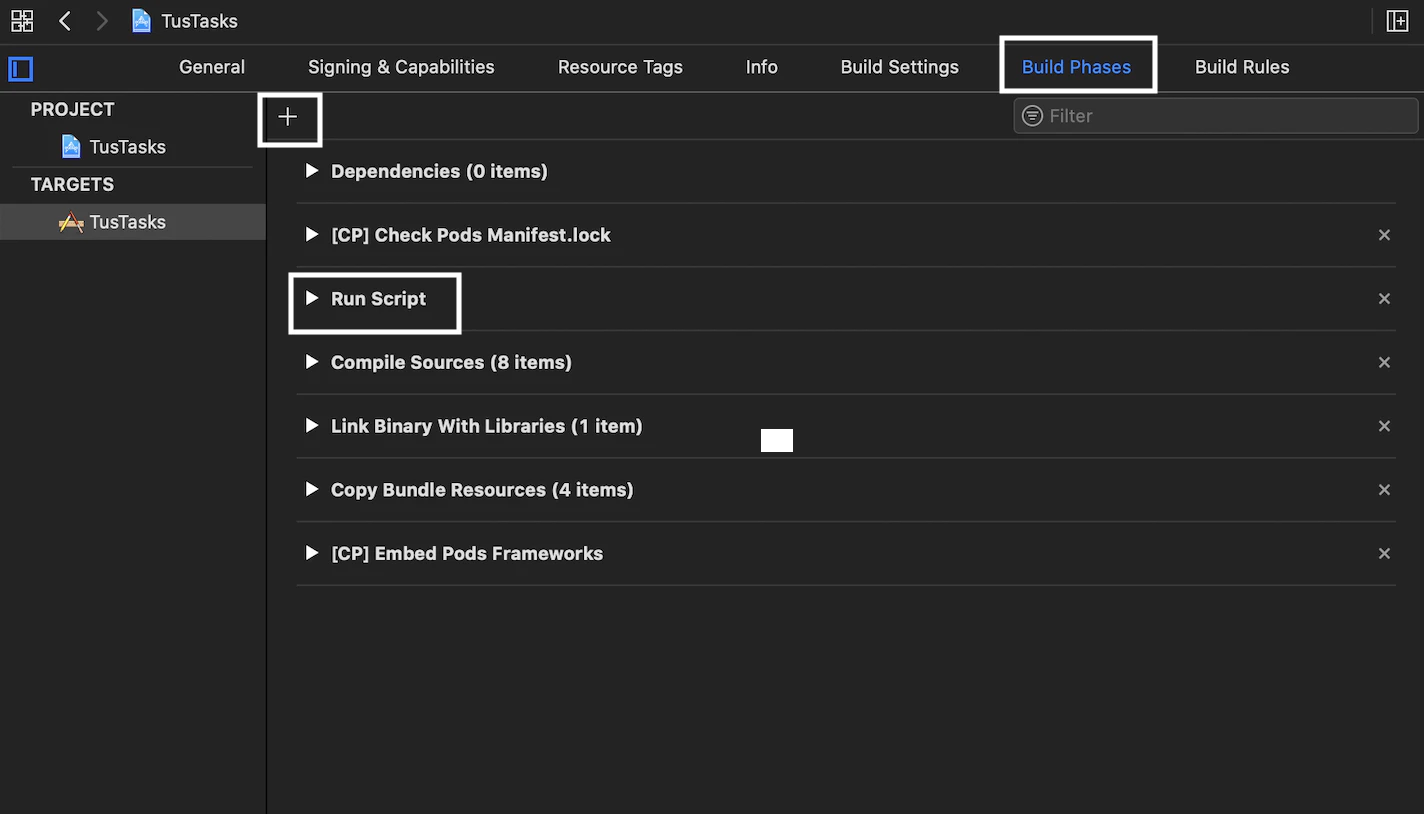The height and width of the screenshot is (814, 1424).
Task: Go back with the left chevron
Action: click(65, 21)
